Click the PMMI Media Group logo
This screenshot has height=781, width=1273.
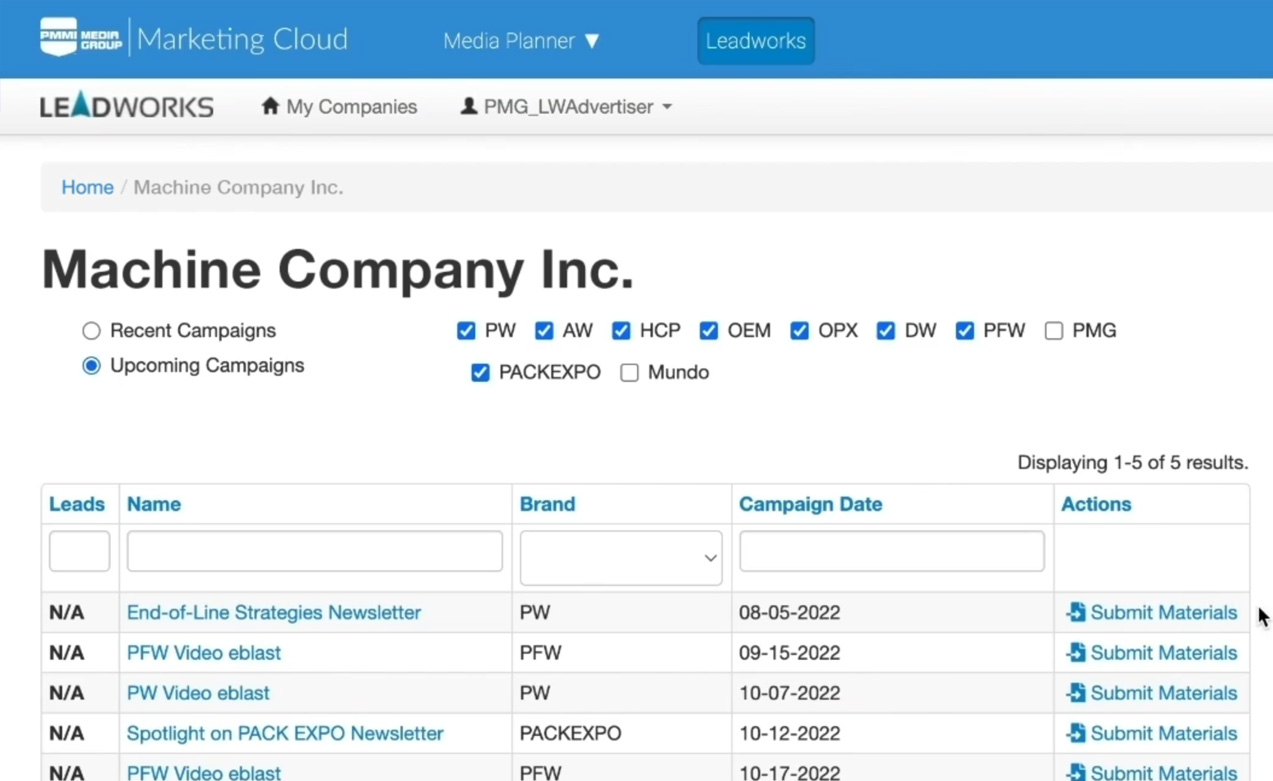81,38
